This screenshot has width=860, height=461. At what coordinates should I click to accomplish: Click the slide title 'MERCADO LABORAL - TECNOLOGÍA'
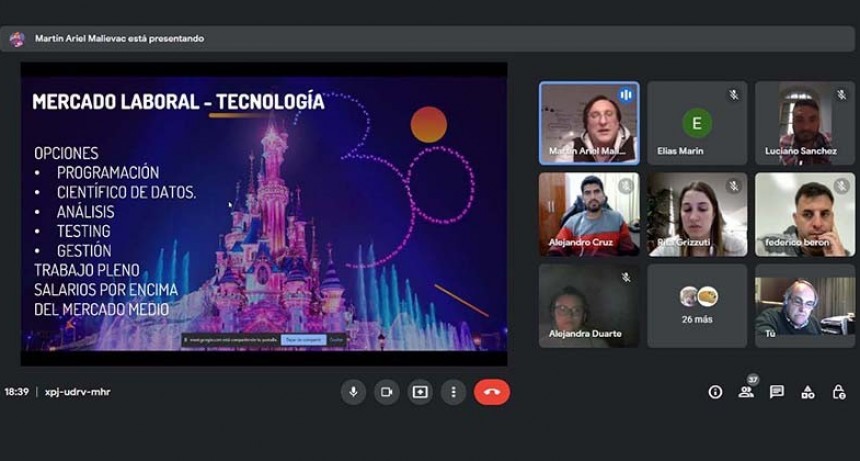(178, 102)
